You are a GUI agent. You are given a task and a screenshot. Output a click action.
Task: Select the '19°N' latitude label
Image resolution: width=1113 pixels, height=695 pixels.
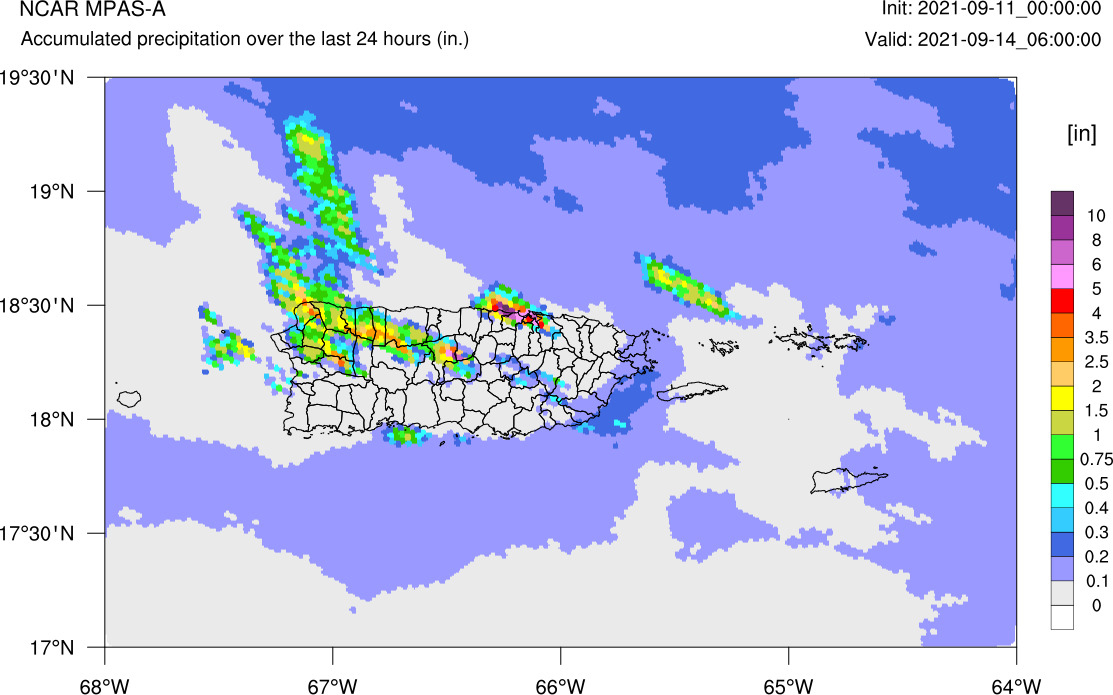pos(50,192)
